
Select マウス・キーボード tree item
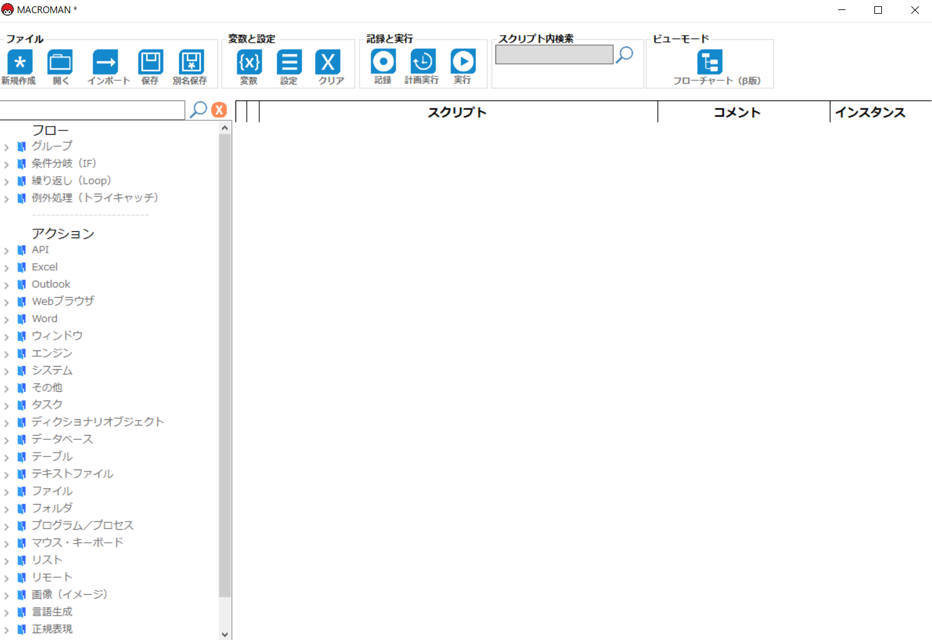pos(78,543)
